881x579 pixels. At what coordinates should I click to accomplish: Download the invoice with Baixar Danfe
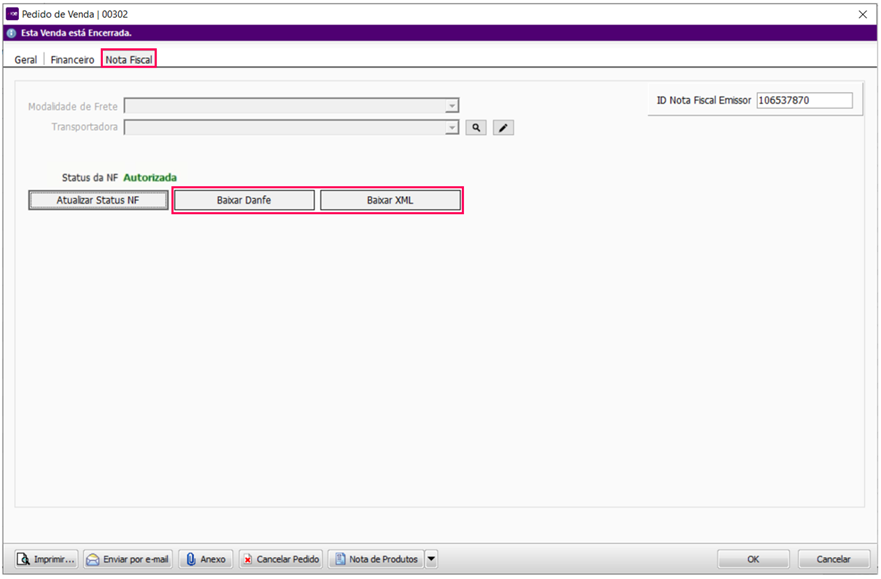pos(244,200)
